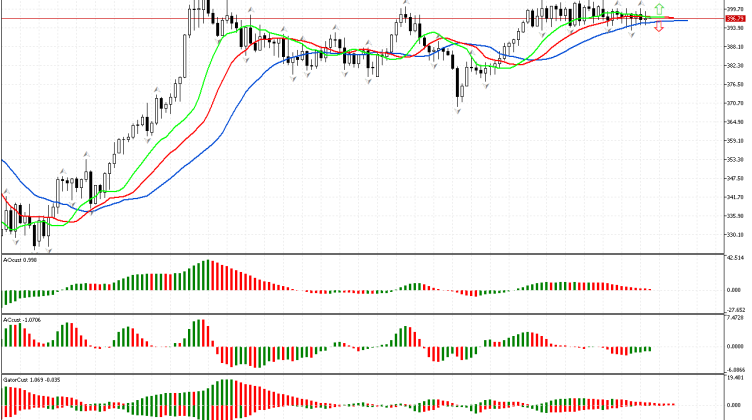Click the red down arrow signal
752x420 pixels.
(x=658, y=29)
